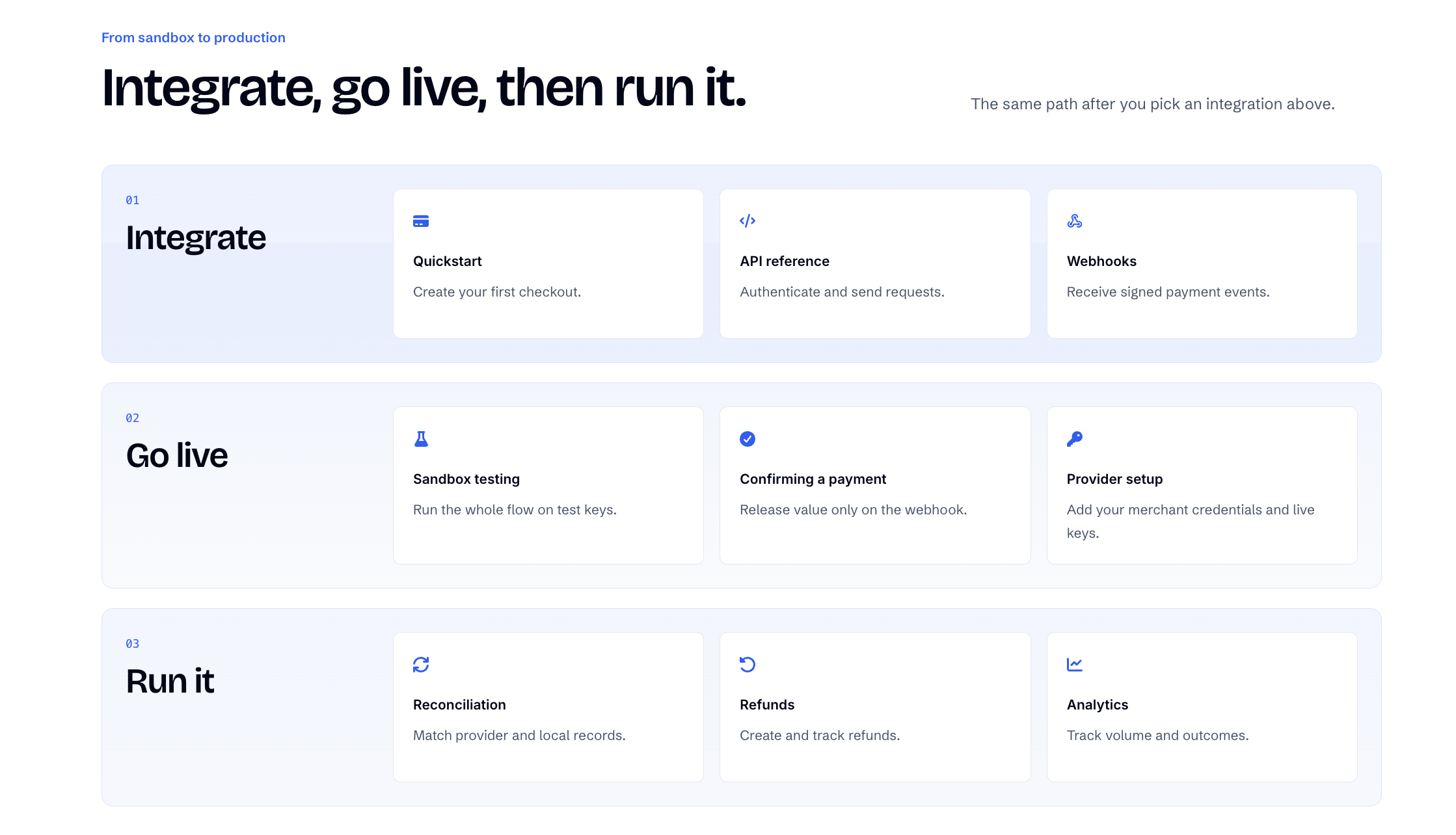
Task: Click the Webhooks icon
Action: (1075, 221)
